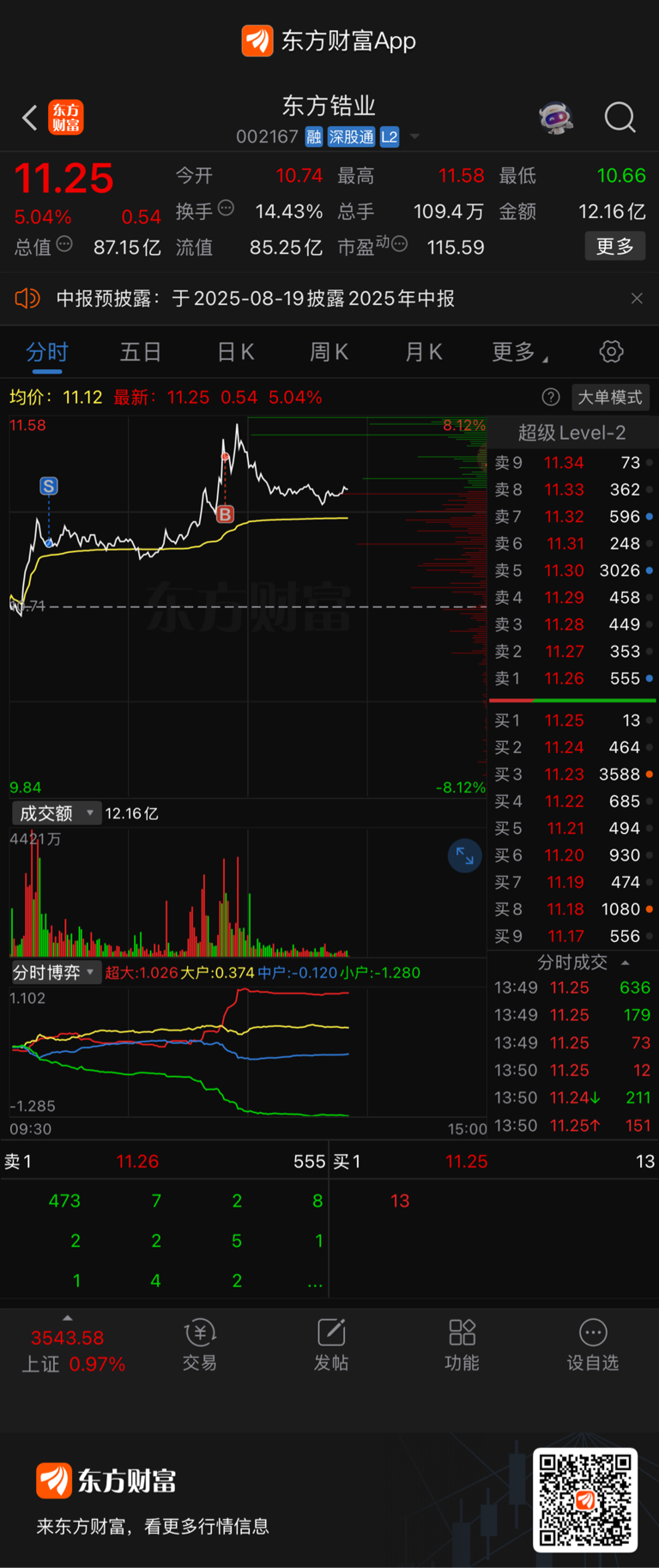659x1568 pixels.
Task: Select 买3 order row at 11.23
Action: point(571,774)
